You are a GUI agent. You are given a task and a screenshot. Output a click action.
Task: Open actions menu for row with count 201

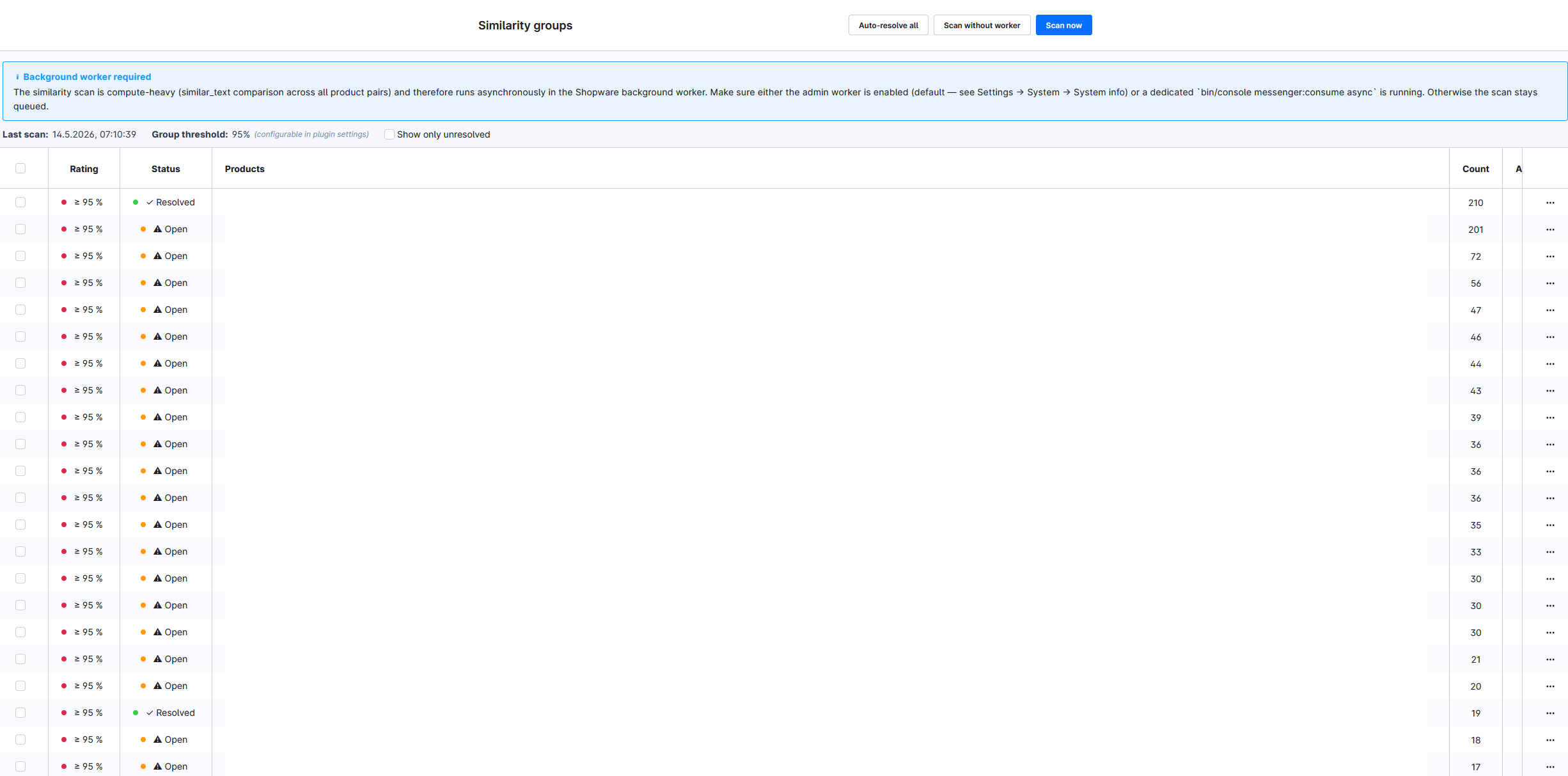tap(1550, 230)
